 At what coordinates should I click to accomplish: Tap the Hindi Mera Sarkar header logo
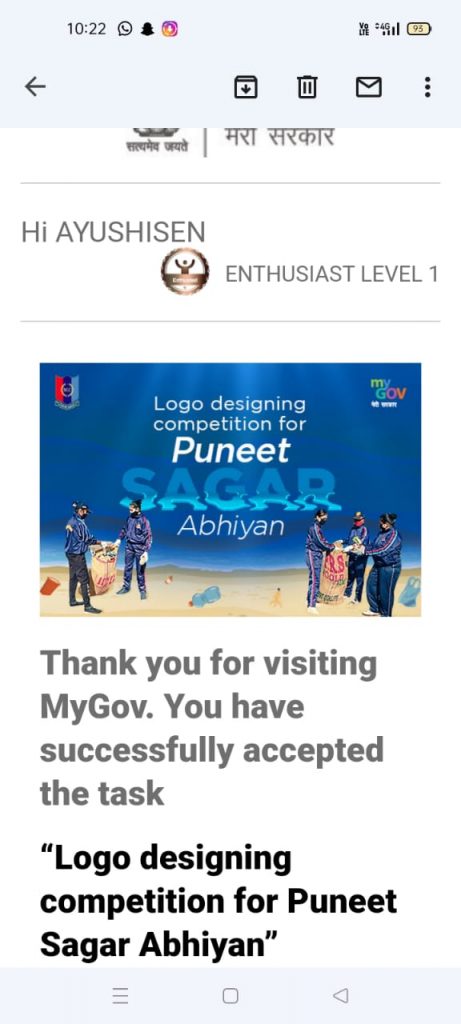230,142
